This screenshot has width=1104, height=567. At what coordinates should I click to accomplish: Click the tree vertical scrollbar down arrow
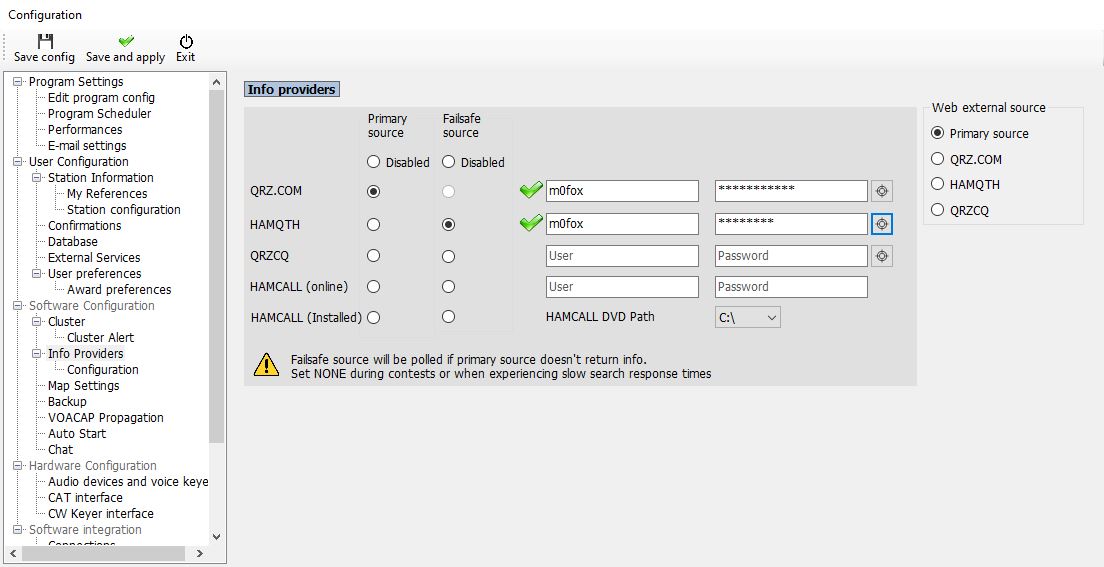[x=217, y=537]
